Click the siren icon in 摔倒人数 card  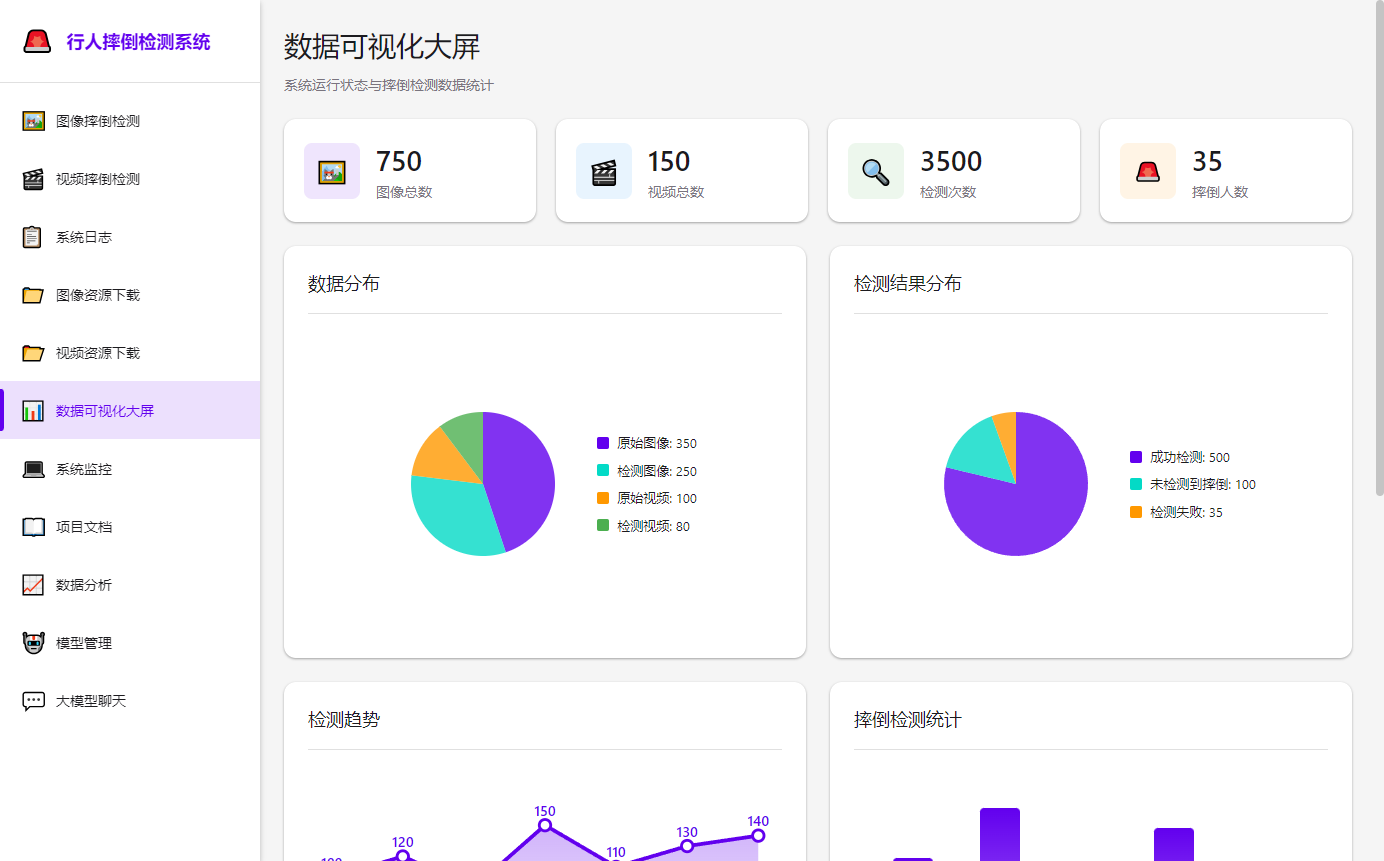coord(1148,172)
